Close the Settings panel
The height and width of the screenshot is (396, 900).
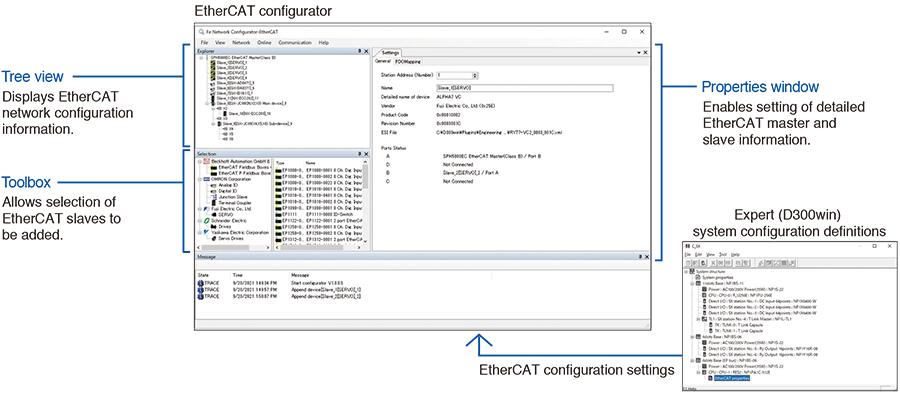(646, 52)
